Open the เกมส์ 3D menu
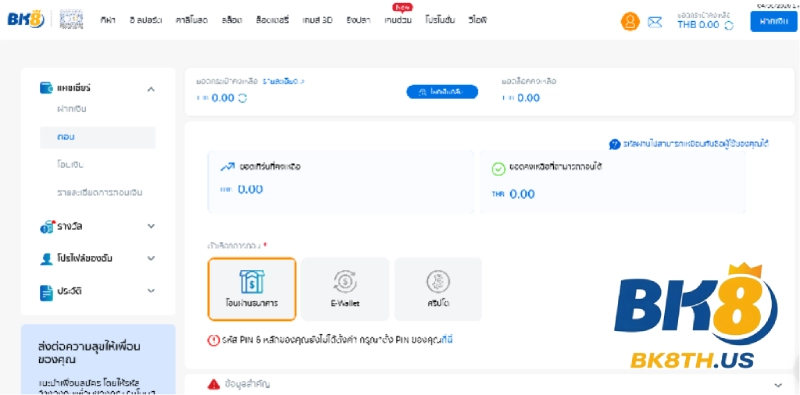800x395 pixels. (x=317, y=20)
